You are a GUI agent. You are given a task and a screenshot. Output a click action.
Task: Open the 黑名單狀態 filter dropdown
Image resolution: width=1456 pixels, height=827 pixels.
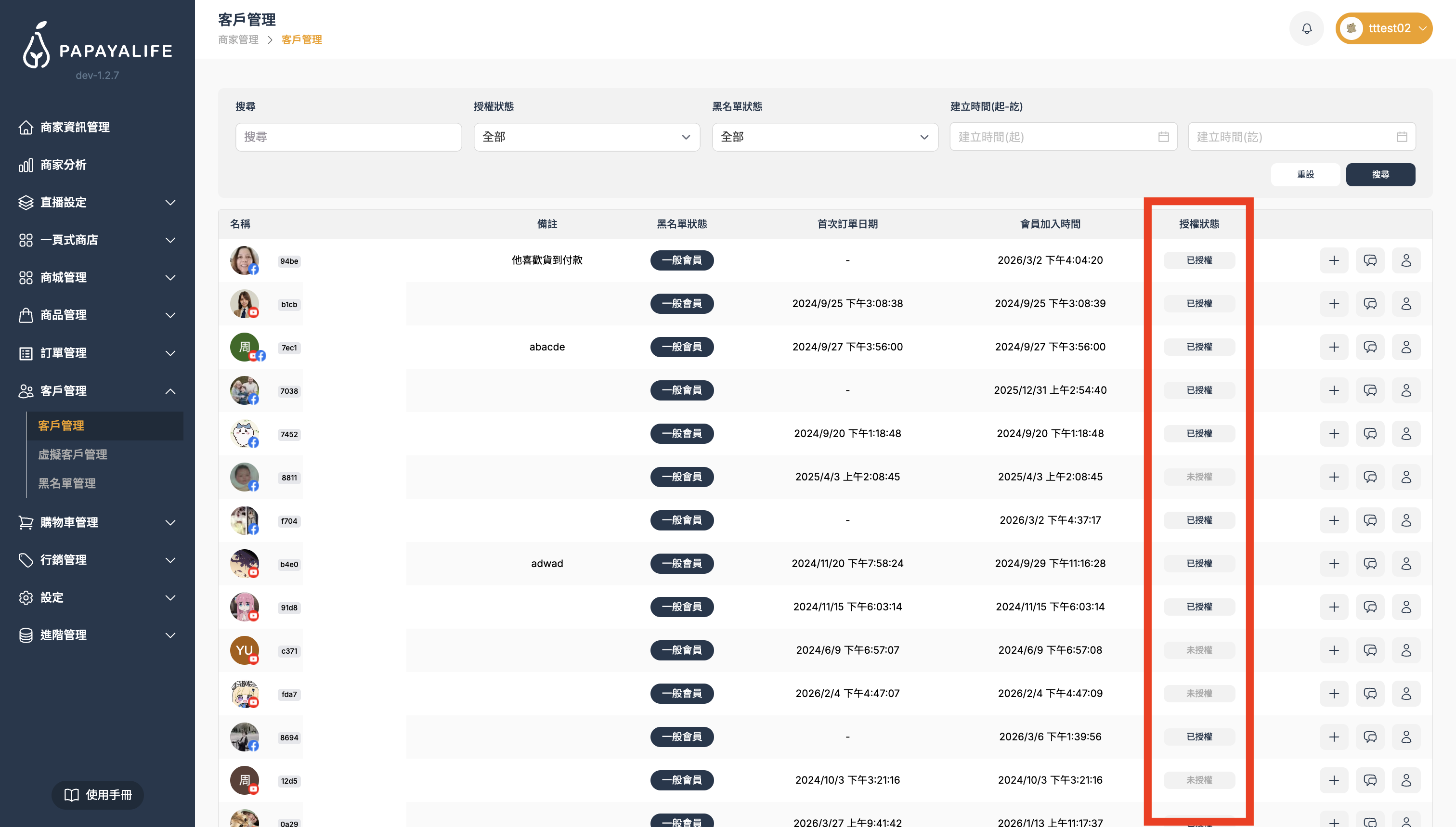point(824,137)
